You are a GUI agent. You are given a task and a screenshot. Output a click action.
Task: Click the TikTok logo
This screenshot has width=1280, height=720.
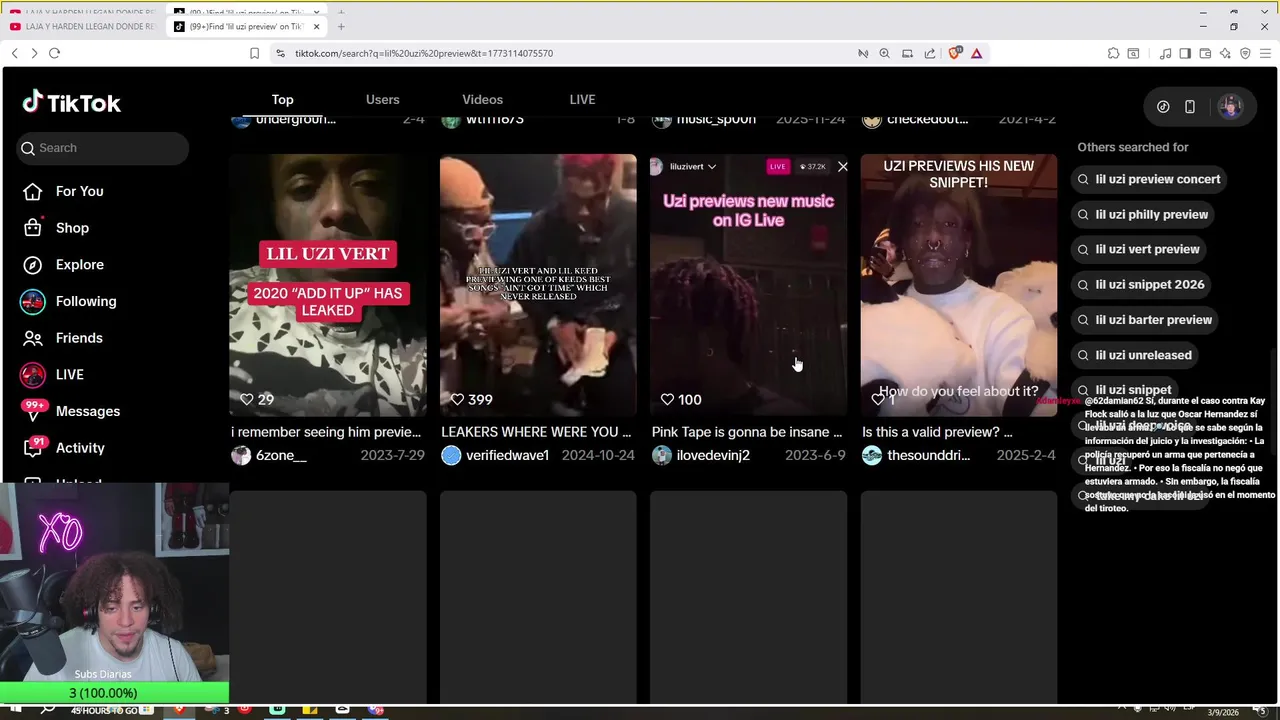coord(71,103)
